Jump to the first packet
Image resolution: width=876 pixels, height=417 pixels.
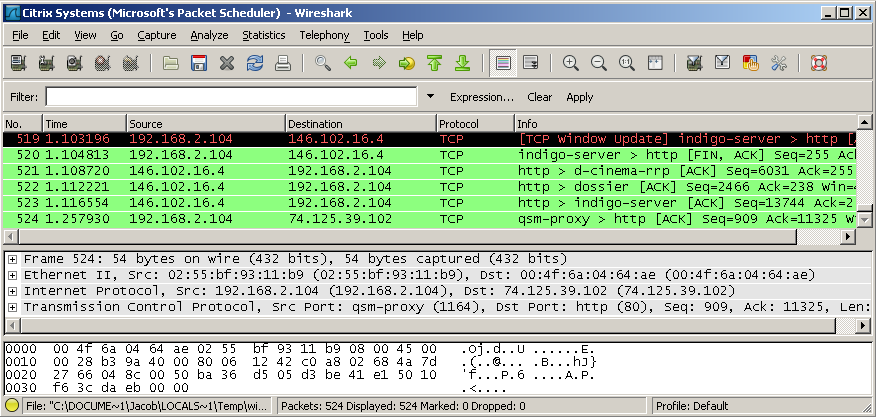tap(435, 63)
